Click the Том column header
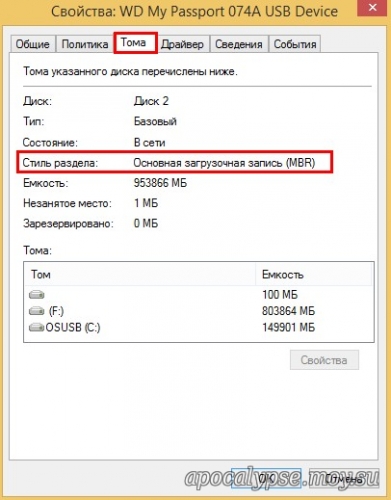Viewport: 391px width, 500px height. coord(140,274)
